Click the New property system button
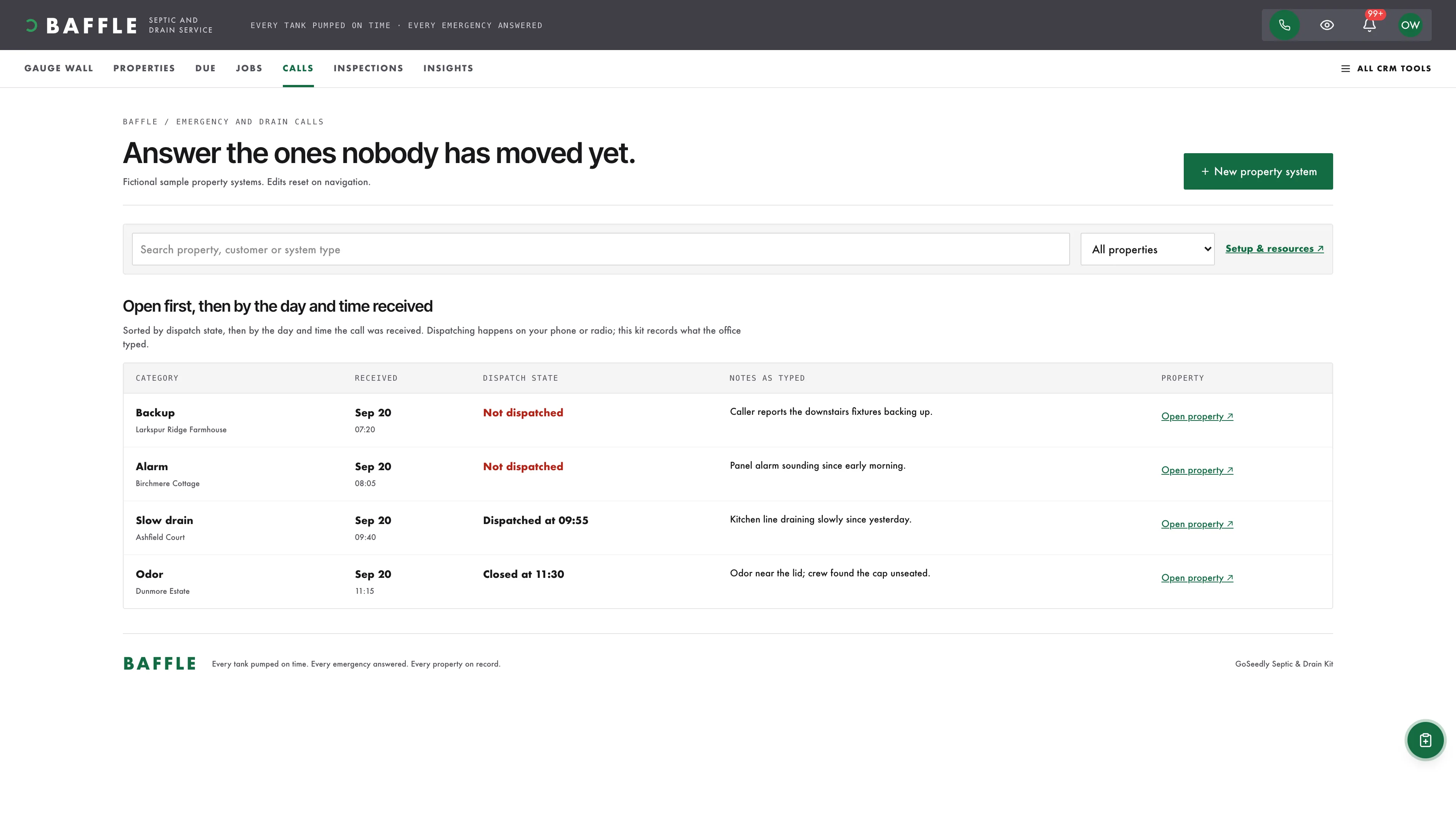The height and width of the screenshot is (819, 1456). tap(1258, 171)
